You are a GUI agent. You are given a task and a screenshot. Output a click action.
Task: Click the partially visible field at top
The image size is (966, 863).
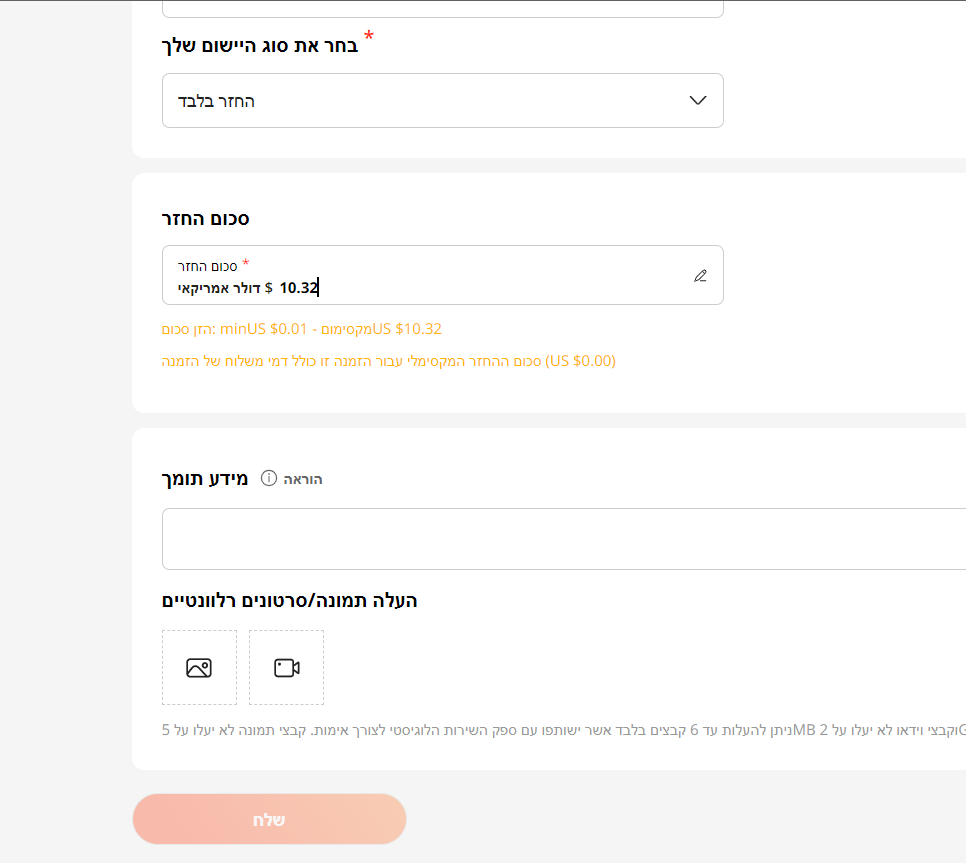click(442, 8)
